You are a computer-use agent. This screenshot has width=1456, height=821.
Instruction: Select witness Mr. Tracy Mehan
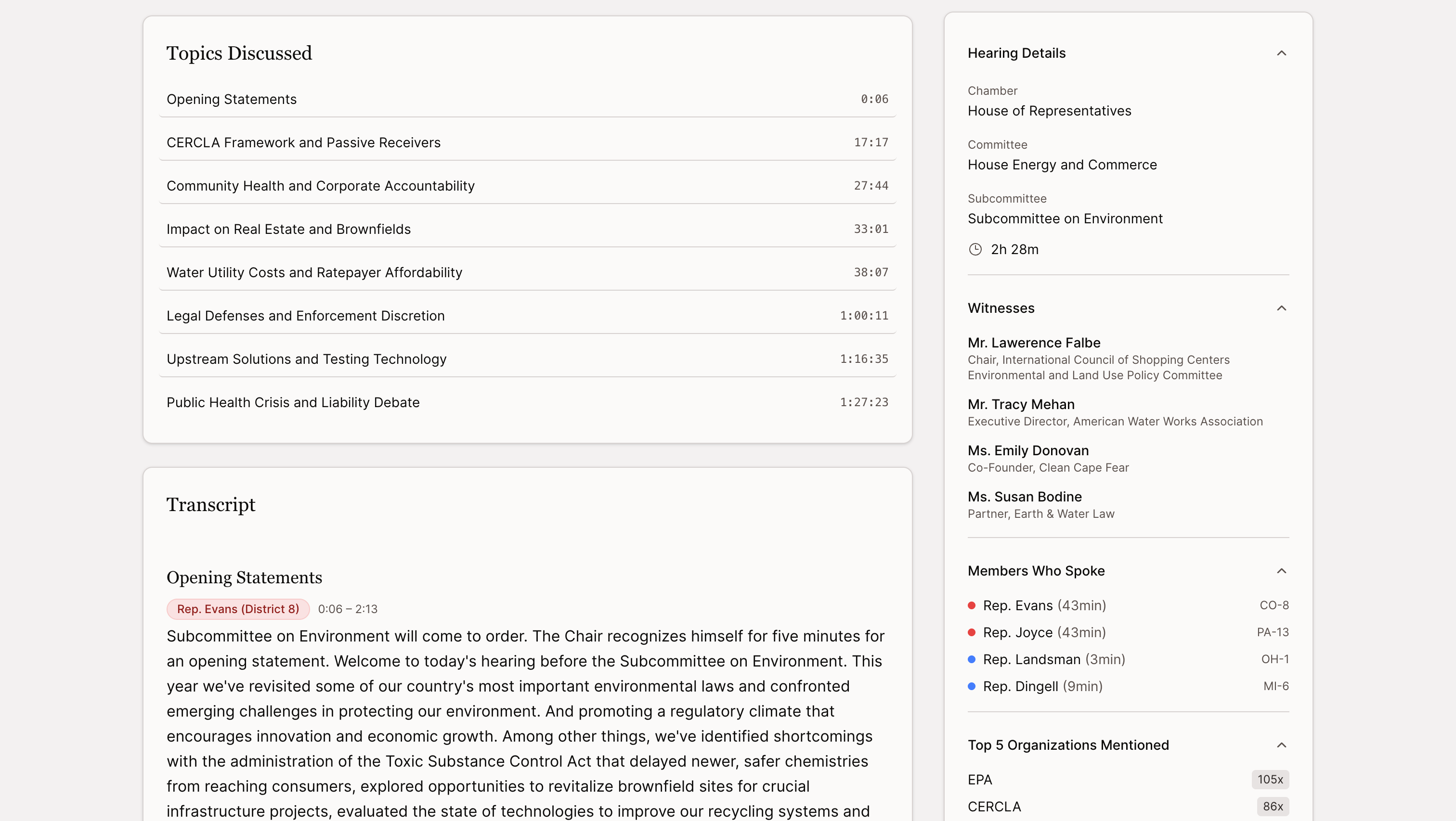(x=1021, y=404)
